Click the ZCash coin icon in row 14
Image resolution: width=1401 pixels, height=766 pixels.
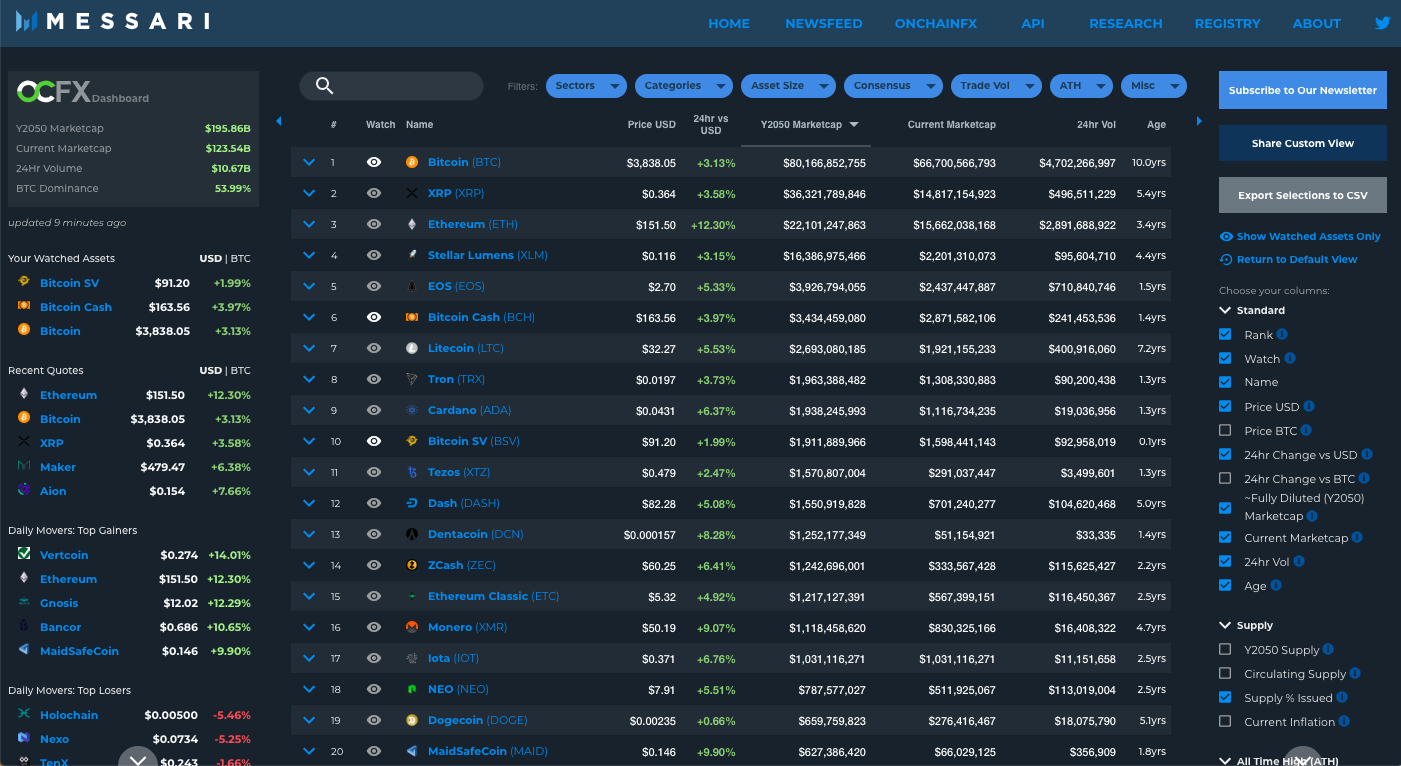pyautogui.click(x=412, y=565)
